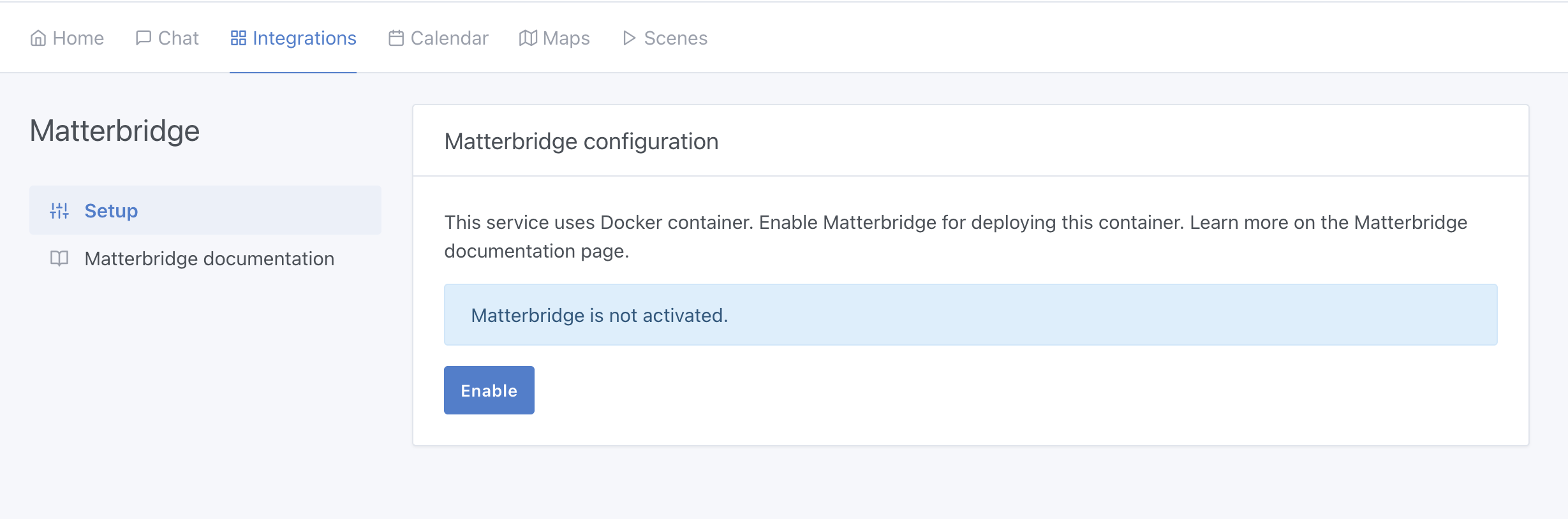Screen dimensions: 1568x519
Task: Click the Home house icon
Action: [38, 38]
